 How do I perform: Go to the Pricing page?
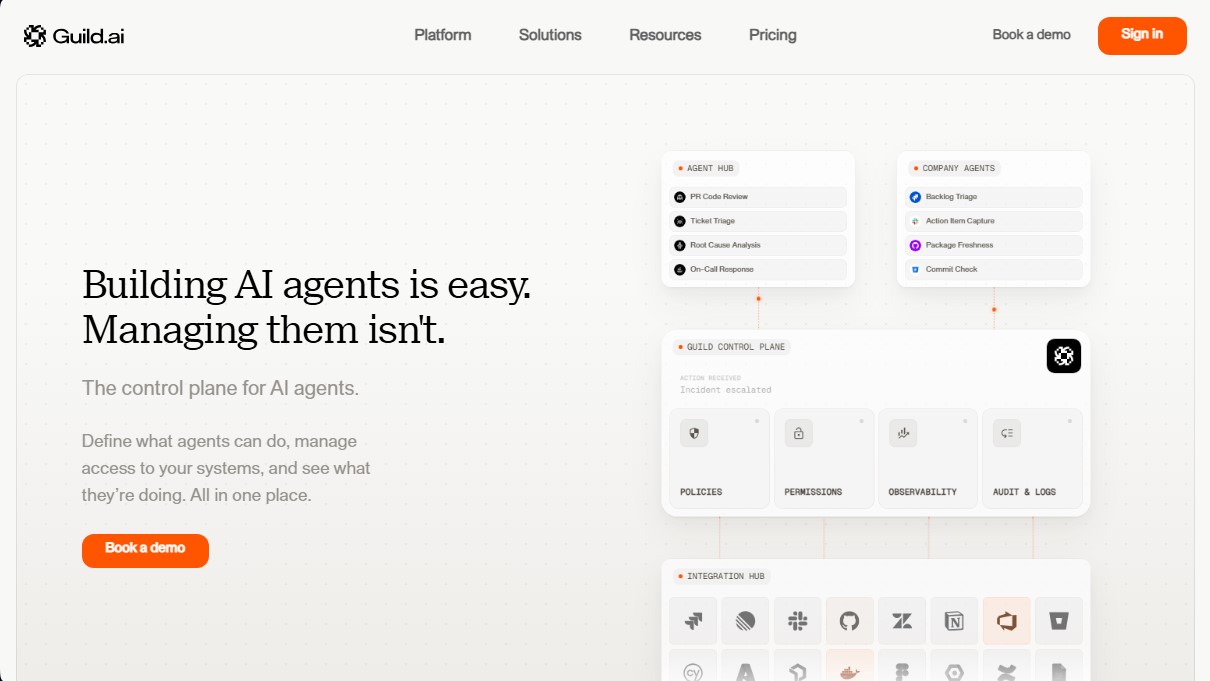773,35
